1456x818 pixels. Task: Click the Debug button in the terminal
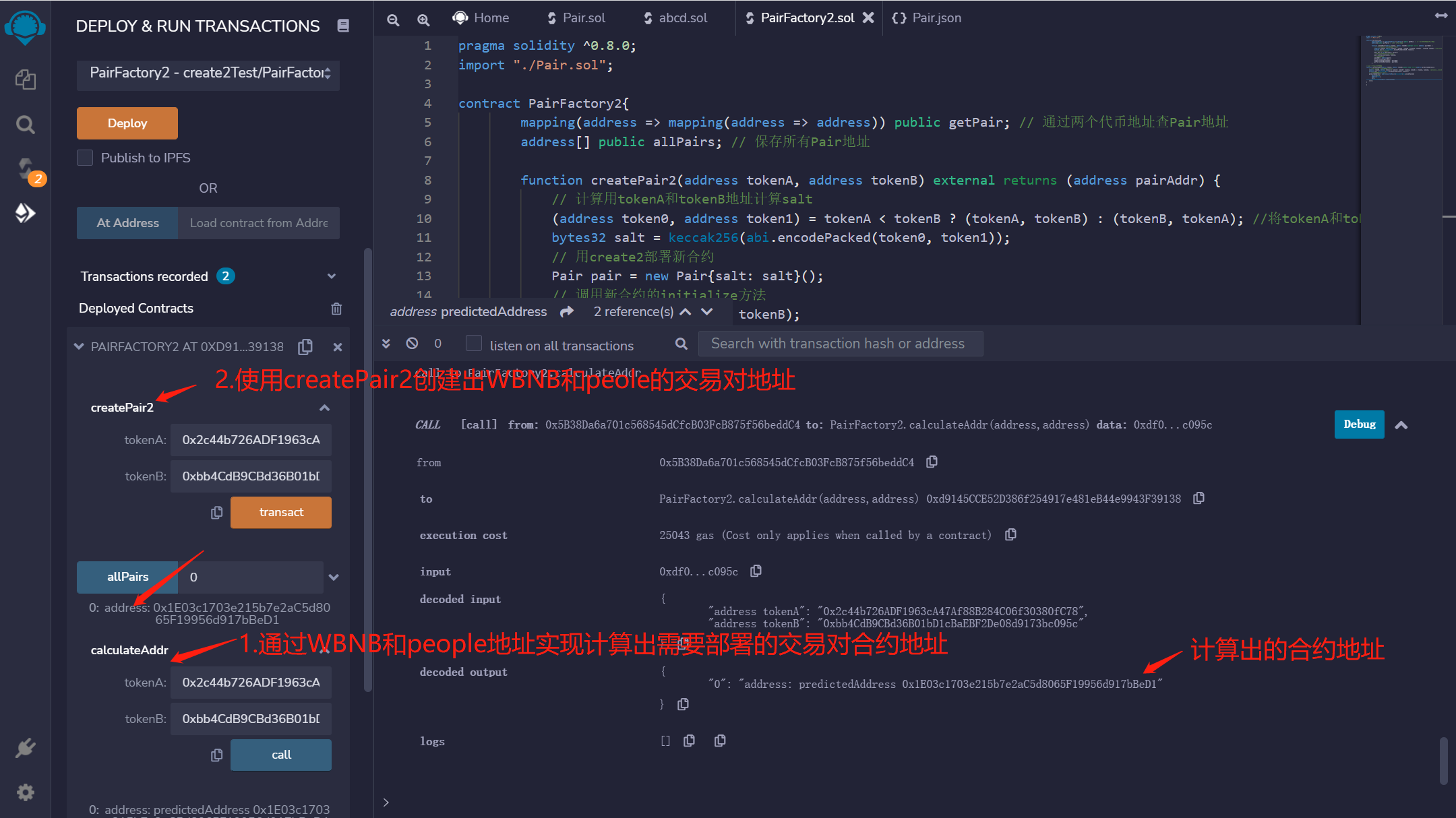click(1359, 424)
